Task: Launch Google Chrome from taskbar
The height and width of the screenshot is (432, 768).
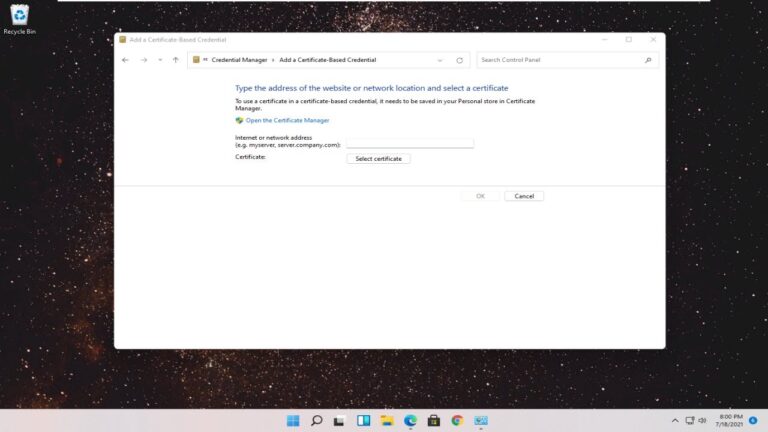Action: pos(457,421)
